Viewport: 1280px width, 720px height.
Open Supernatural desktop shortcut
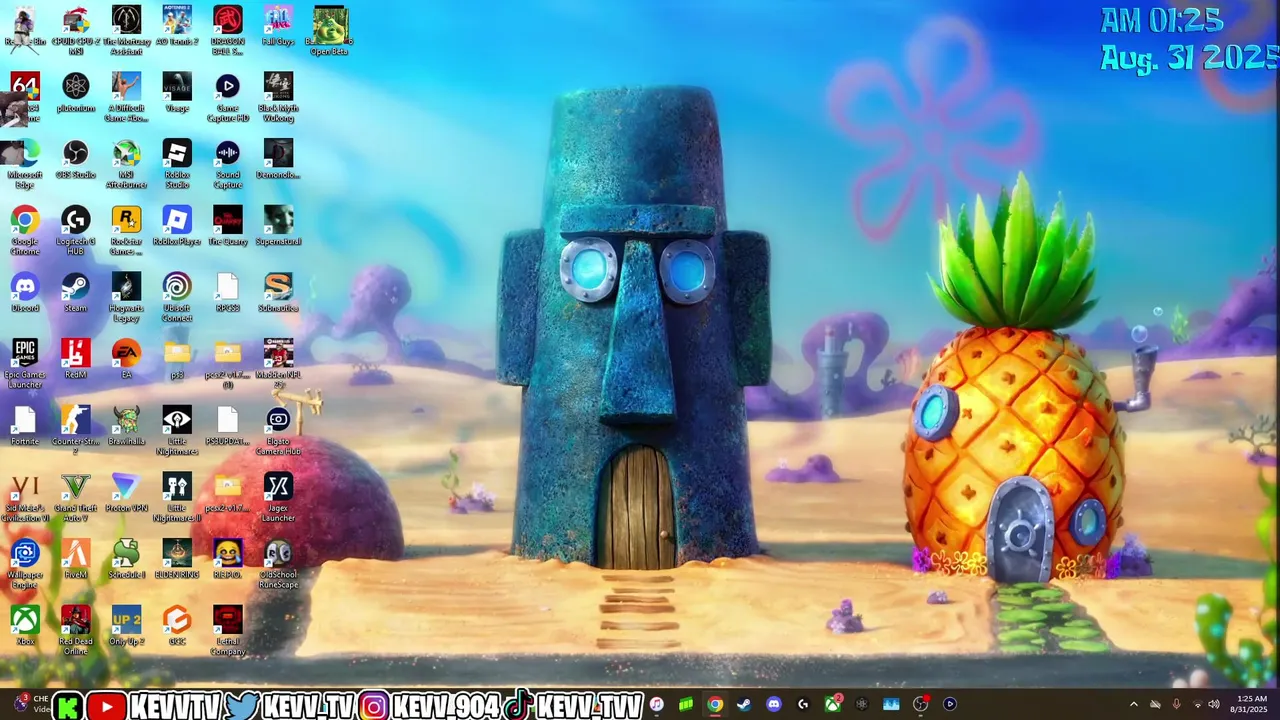(x=278, y=227)
